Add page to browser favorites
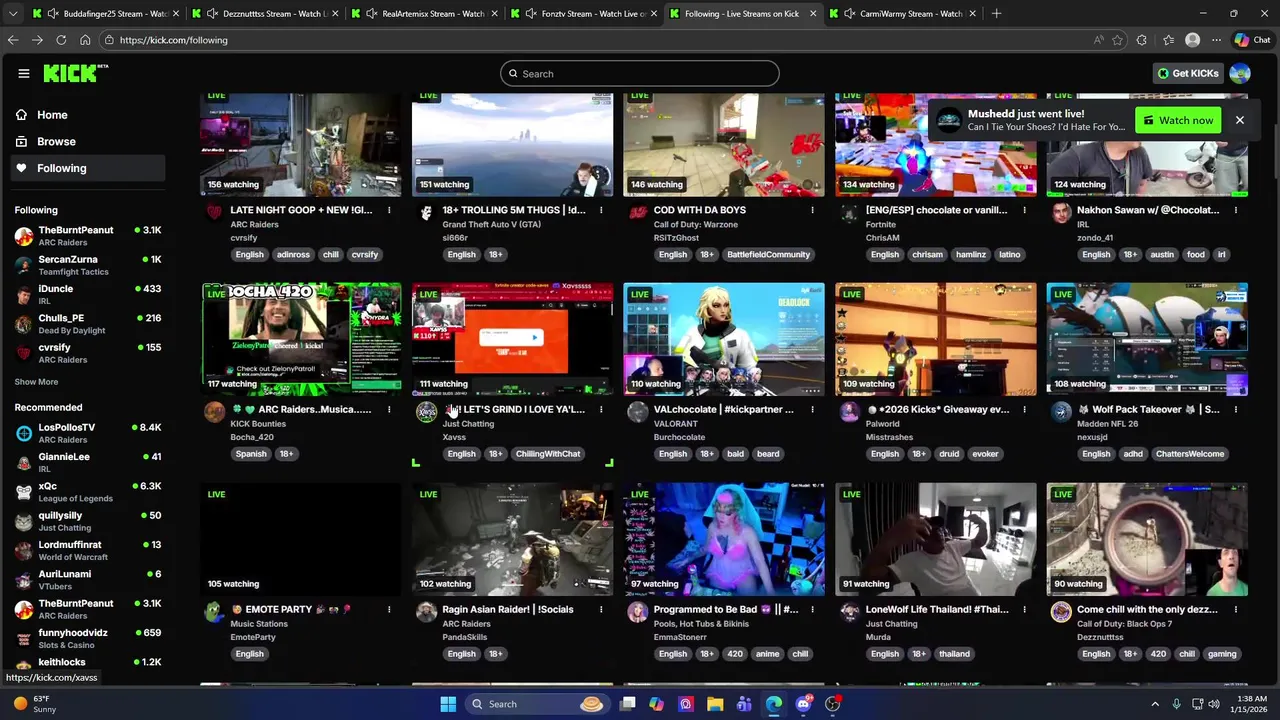1280x720 pixels. click(1117, 40)
